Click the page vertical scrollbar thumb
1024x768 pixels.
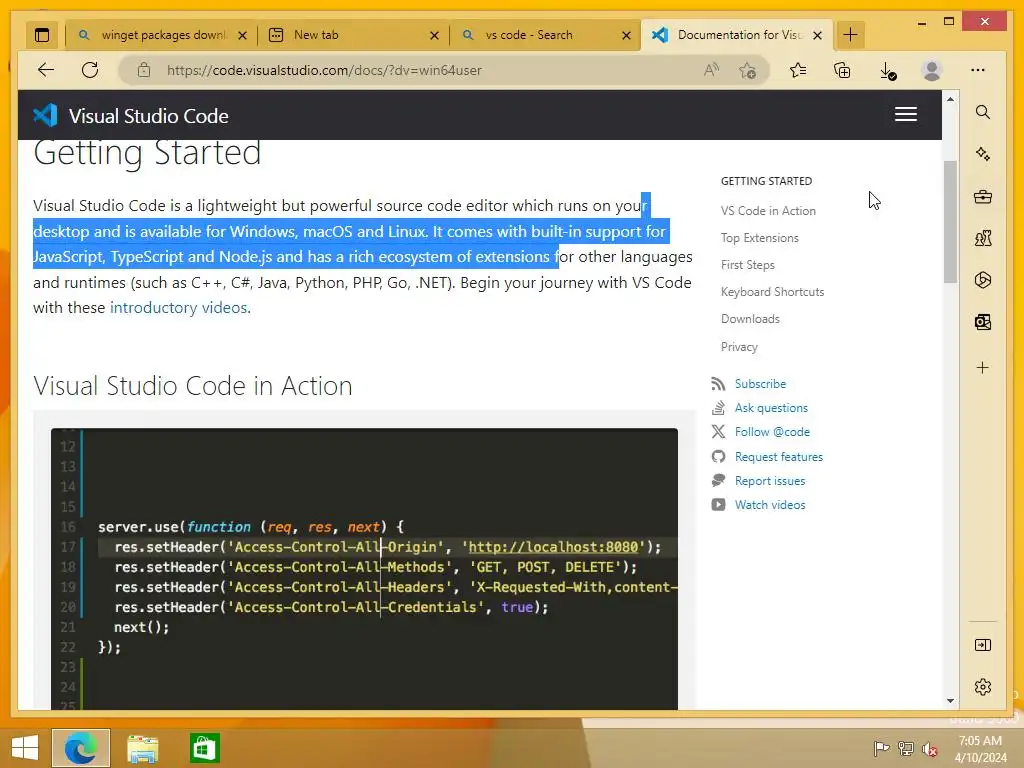click(x=950, y=221)
